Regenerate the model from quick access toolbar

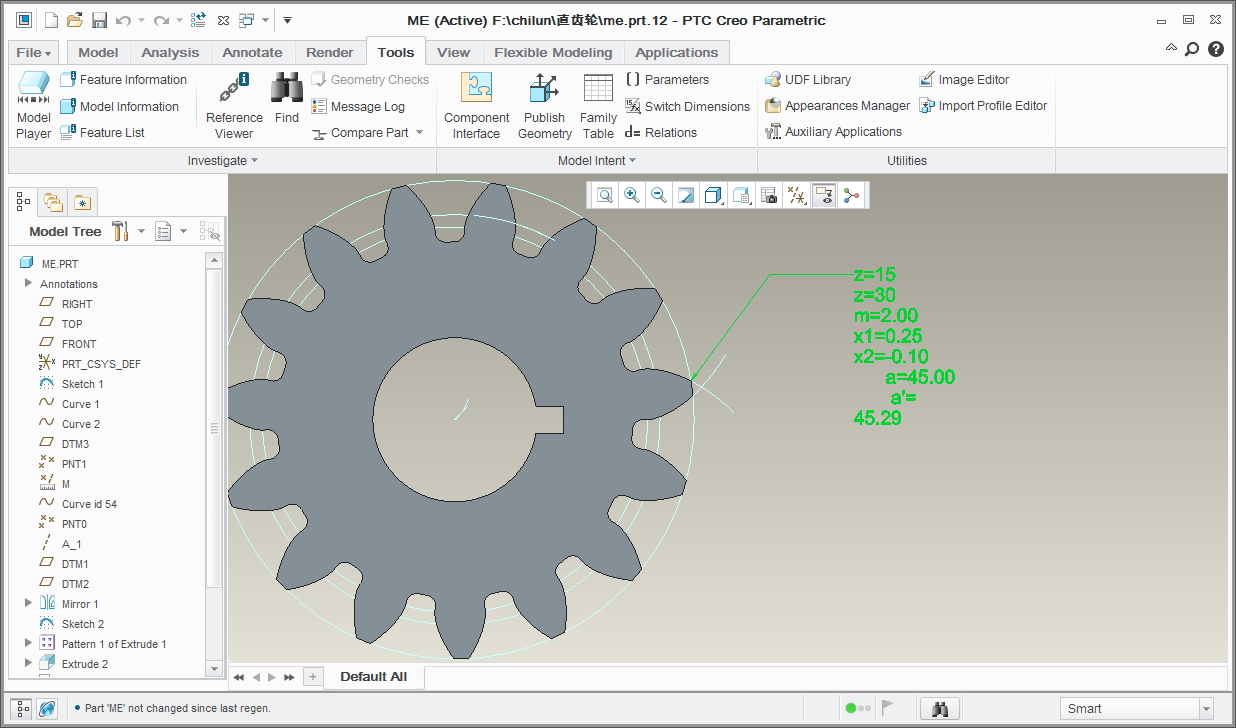198,20
